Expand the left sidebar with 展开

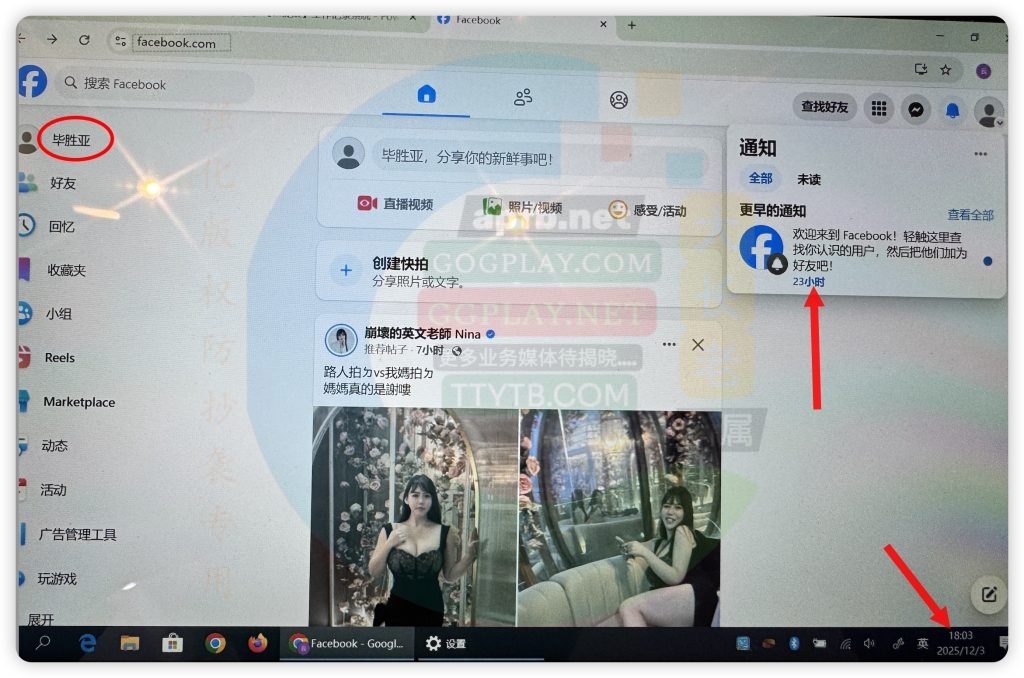(x=41, y=619)
